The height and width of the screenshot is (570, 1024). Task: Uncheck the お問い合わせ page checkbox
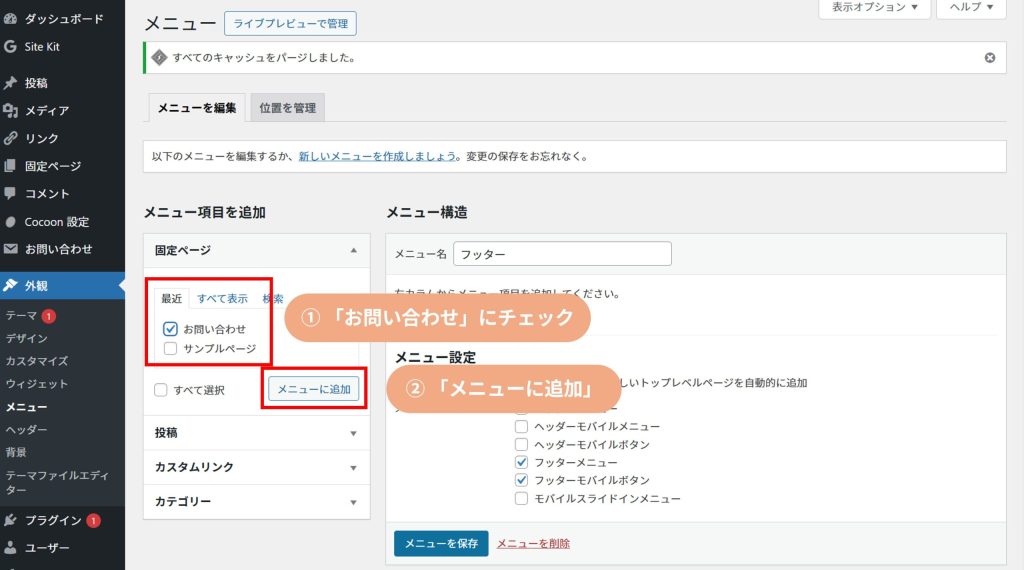(170, 328)
